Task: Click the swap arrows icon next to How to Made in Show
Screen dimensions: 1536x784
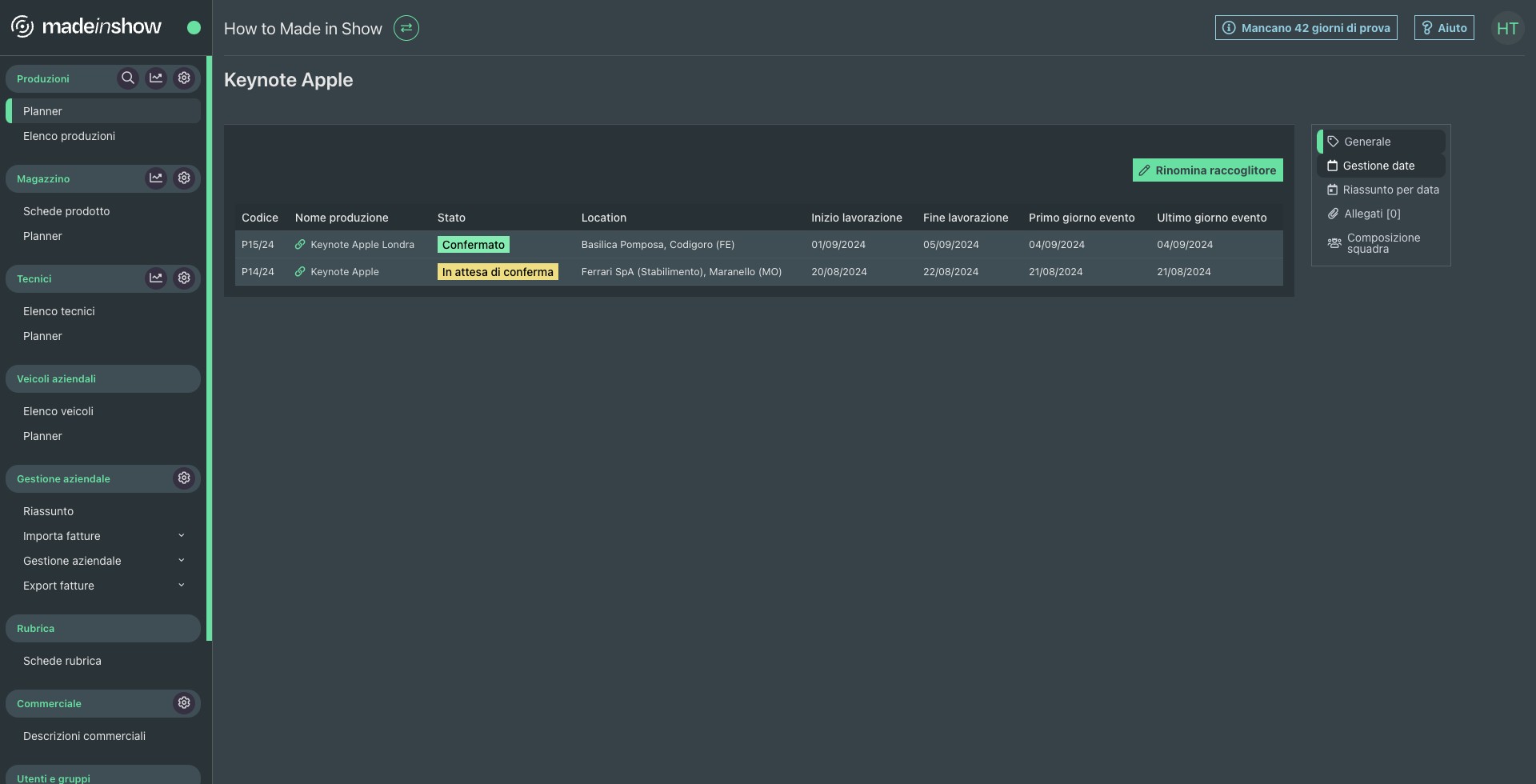Action: click(x=406, y=28)
